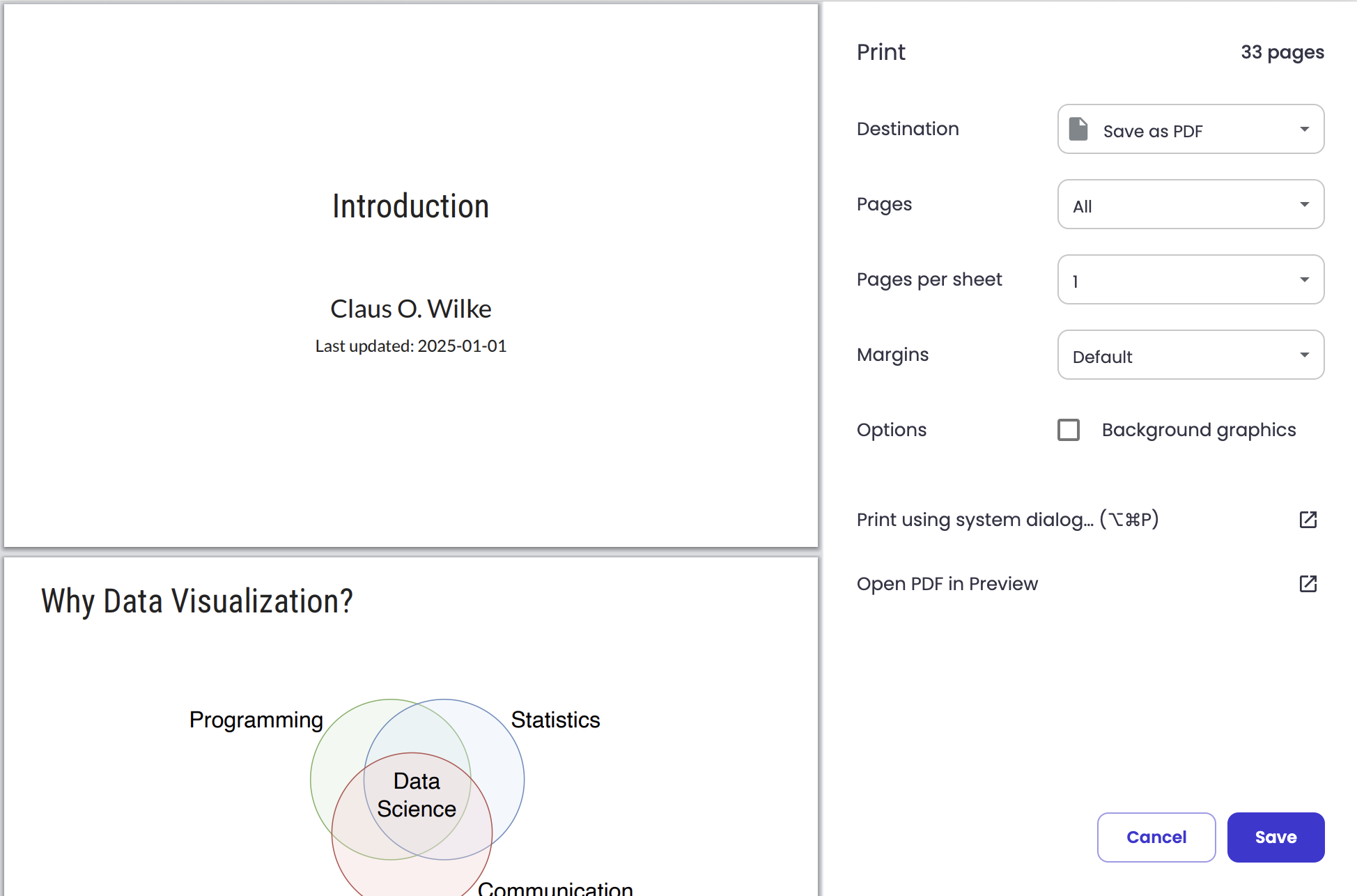
Task: Click external-link icon beside Open PDF in Preview
Action: (1308, 584)
